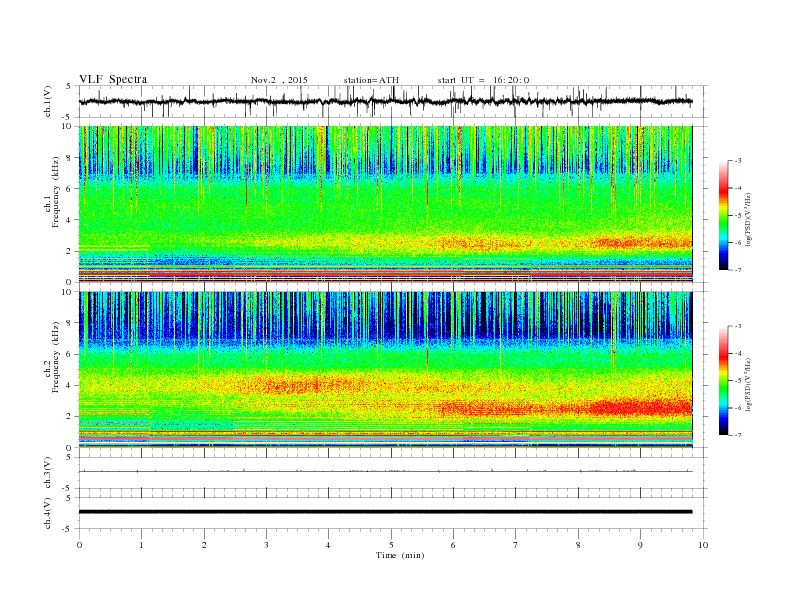The image size is (792, 612).
Task: Click the ch.1 black waveform trace
Action: [x=385, y=101]
